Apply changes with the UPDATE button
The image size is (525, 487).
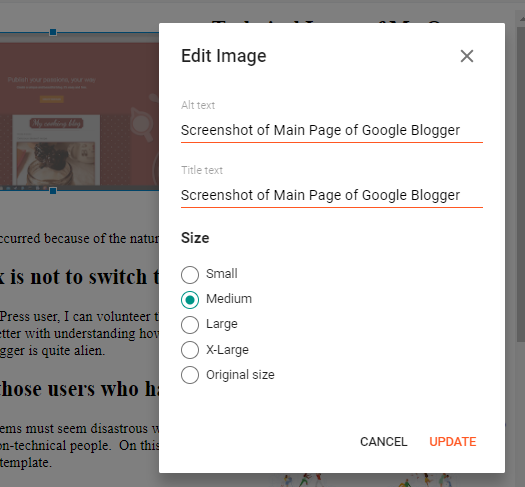click(x=453, y=442)
